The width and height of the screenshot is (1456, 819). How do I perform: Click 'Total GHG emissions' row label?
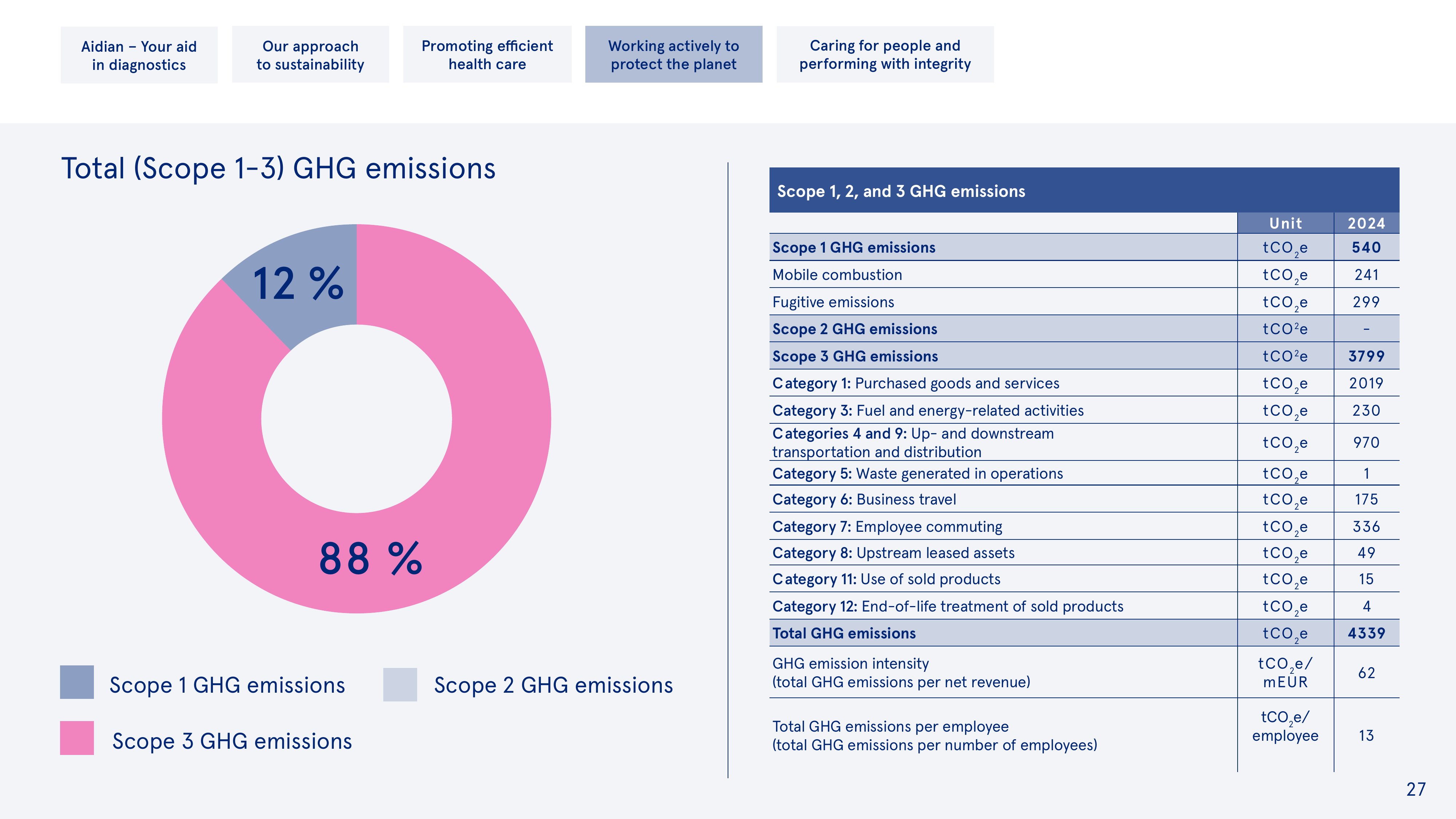coord(844,633)
